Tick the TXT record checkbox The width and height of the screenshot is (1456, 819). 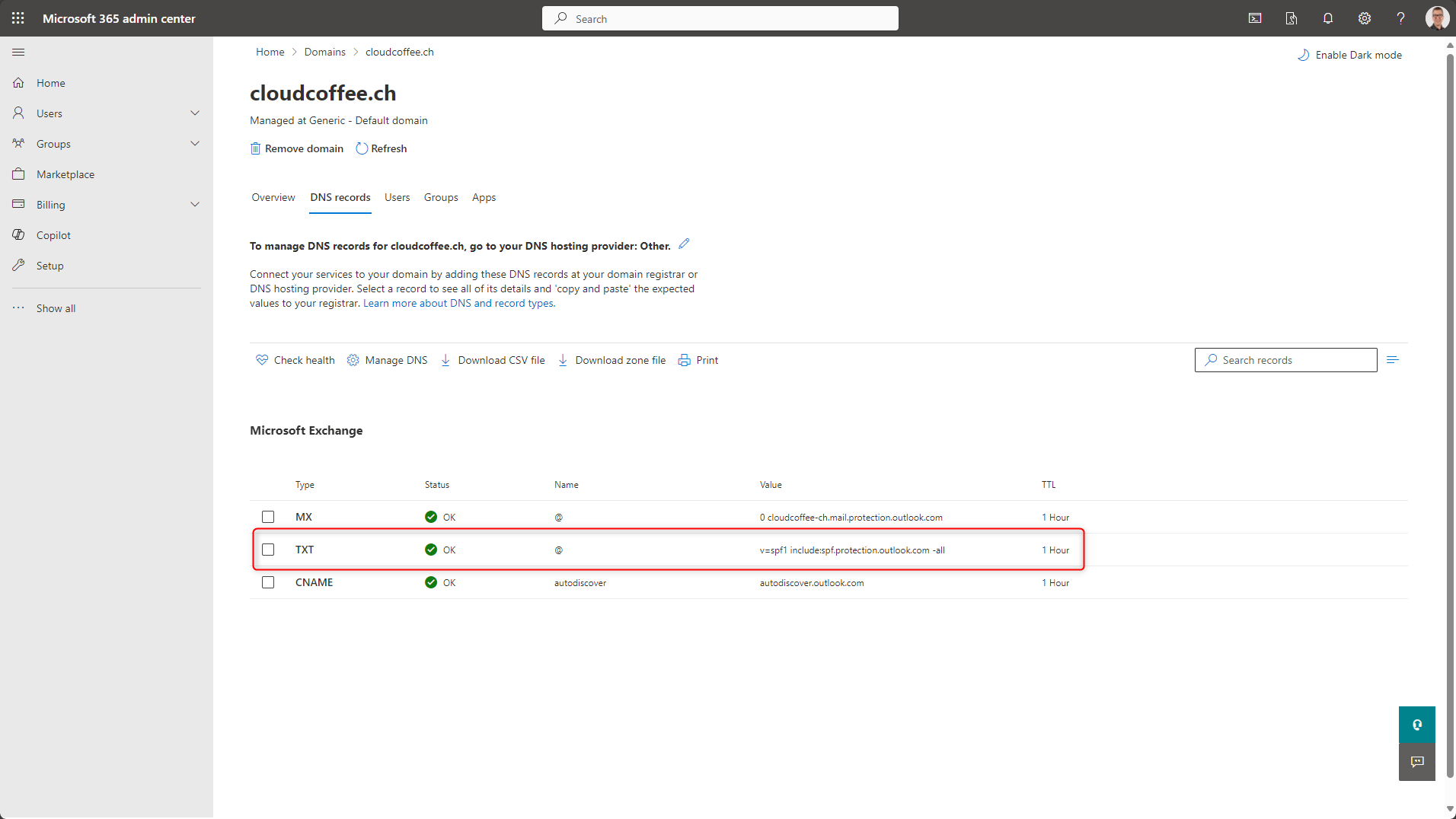[268, 550]
